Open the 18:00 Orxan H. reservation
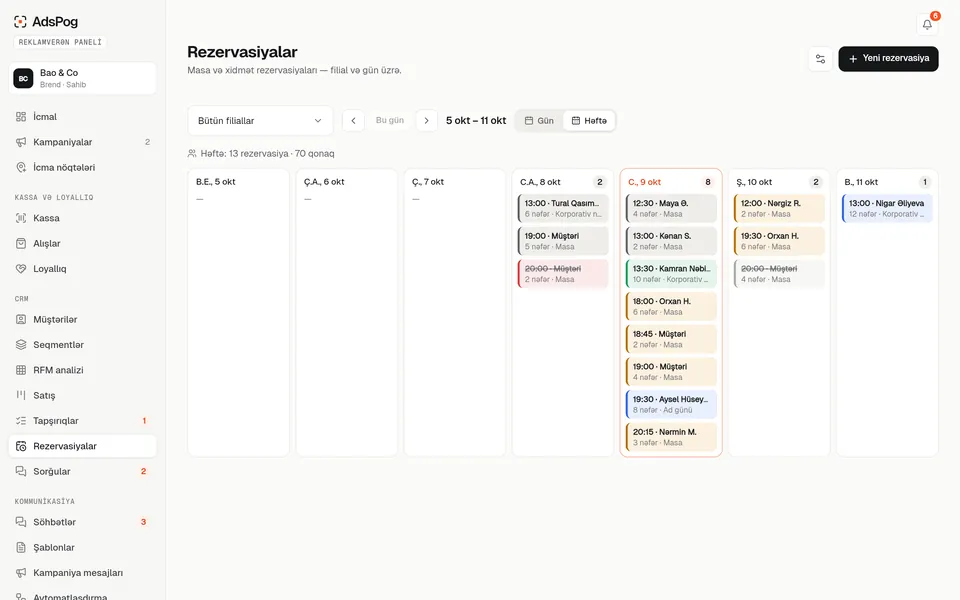 point(671,306)
